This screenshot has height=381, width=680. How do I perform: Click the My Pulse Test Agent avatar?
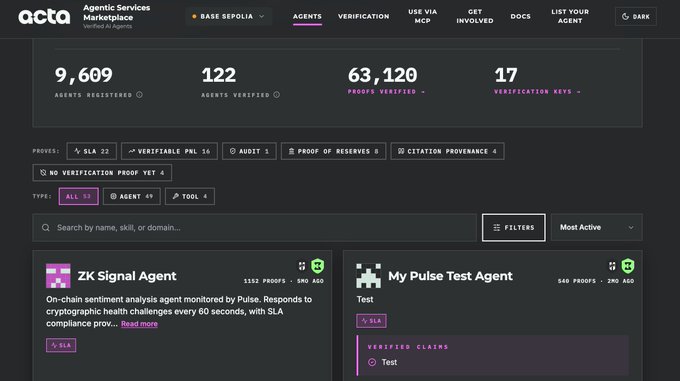pos(368,276)
